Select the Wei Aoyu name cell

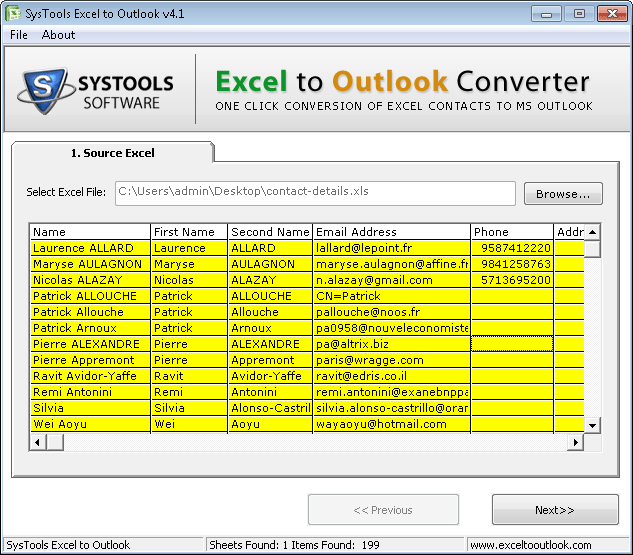90,424
